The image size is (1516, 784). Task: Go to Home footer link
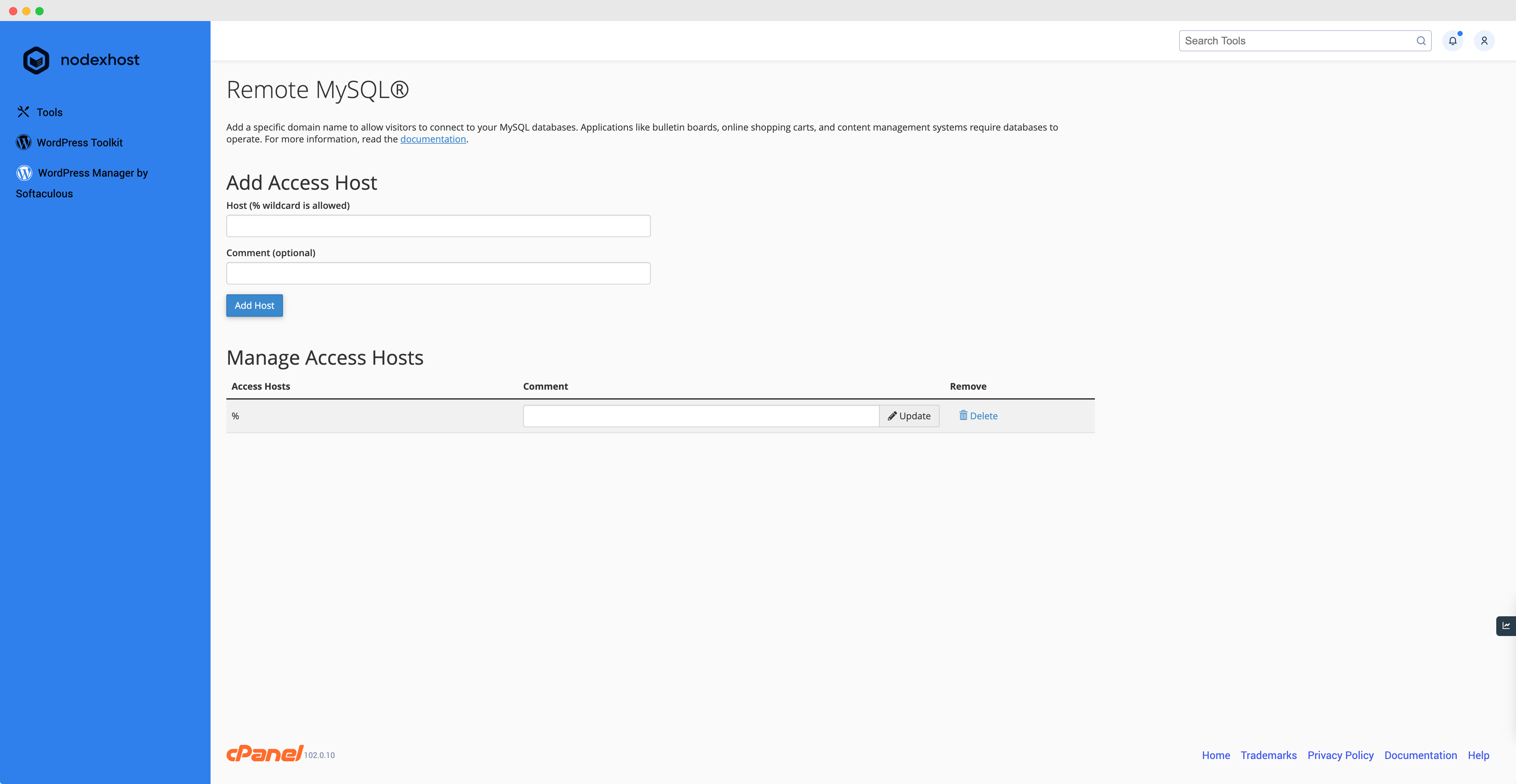1216,755
